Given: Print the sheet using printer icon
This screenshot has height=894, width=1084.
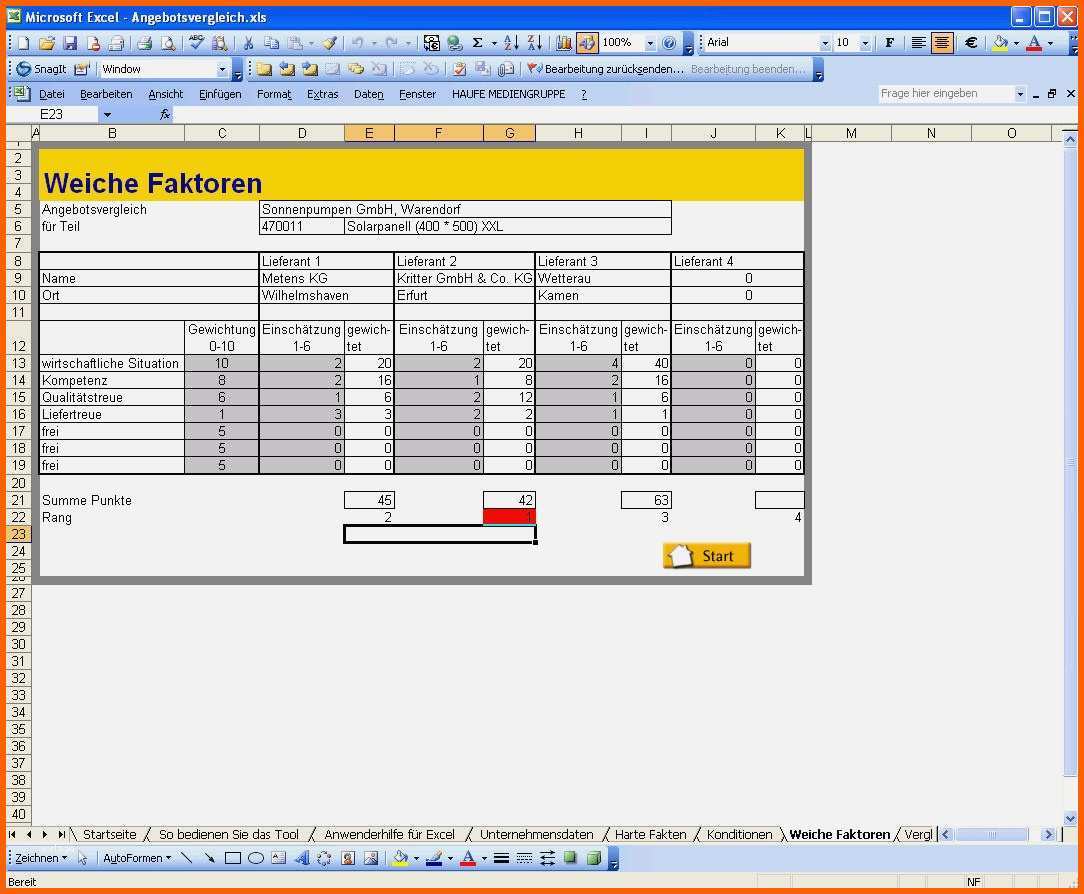Looking at the screenshot, I should (144, 44).
